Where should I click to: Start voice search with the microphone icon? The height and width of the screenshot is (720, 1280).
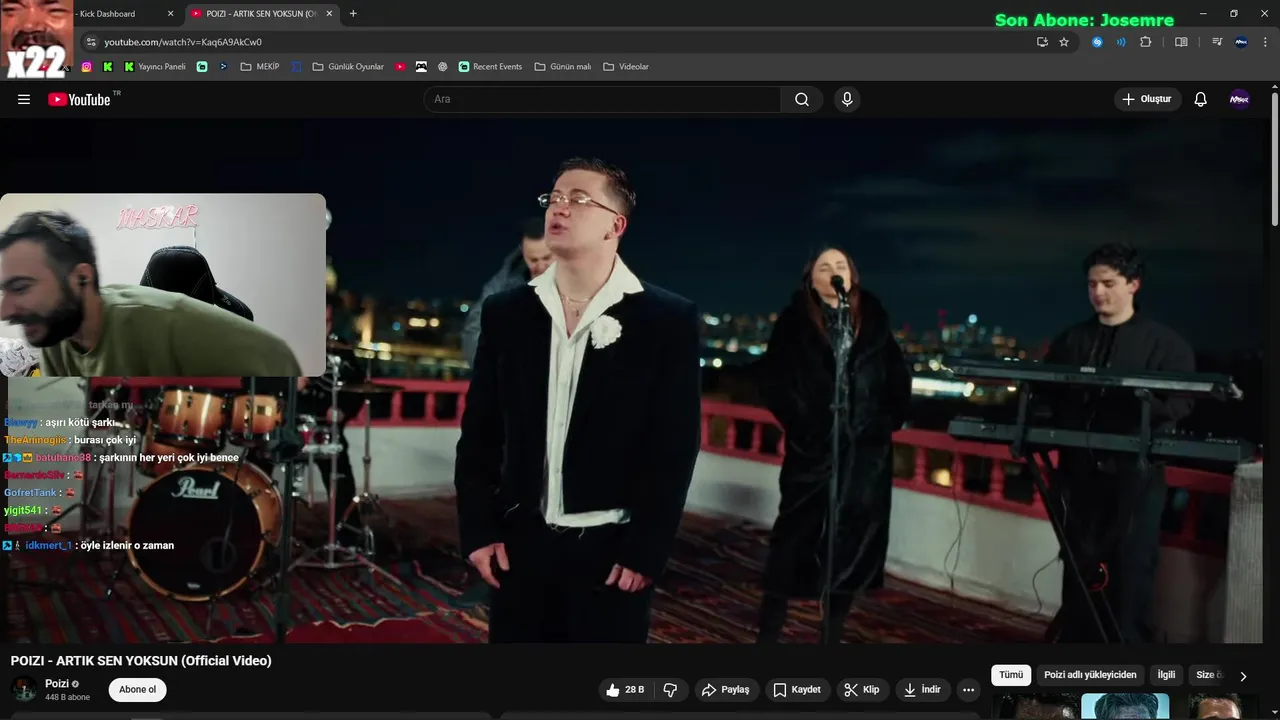pyautogui.click(x=847, y=99)
